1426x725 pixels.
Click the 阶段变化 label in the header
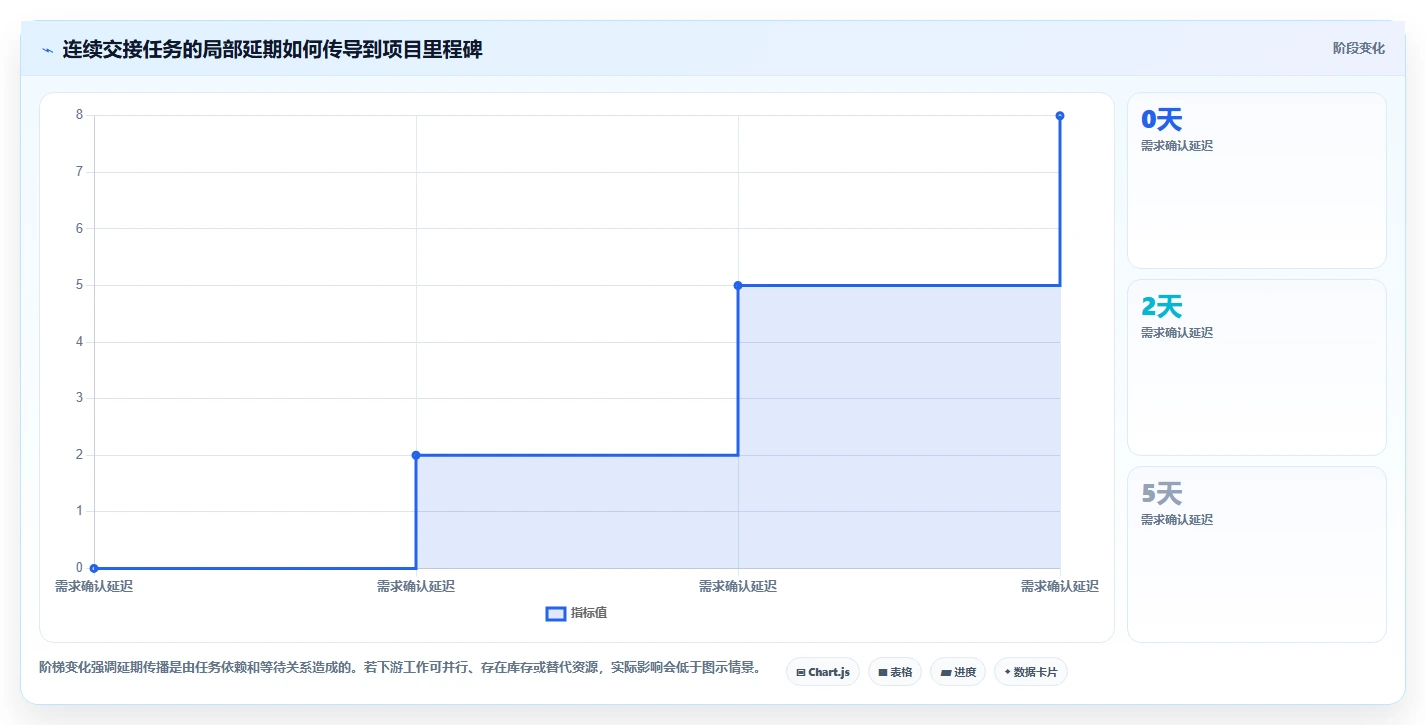point(1359,48)
